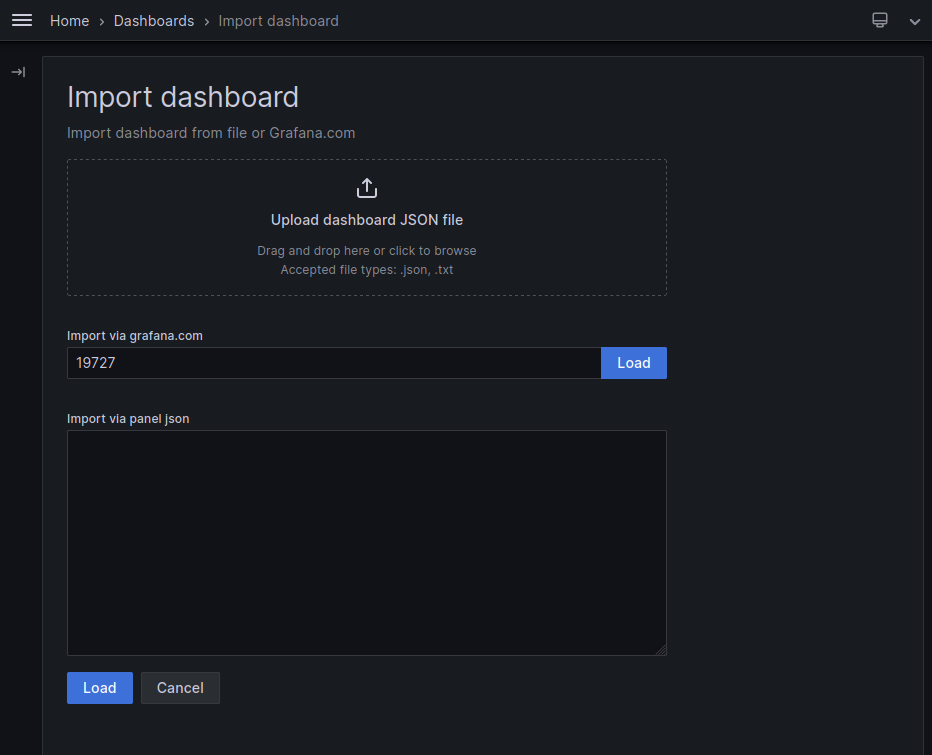Cancel the dashboard import
Screen dimensions: 932x755
pos(180,688)
